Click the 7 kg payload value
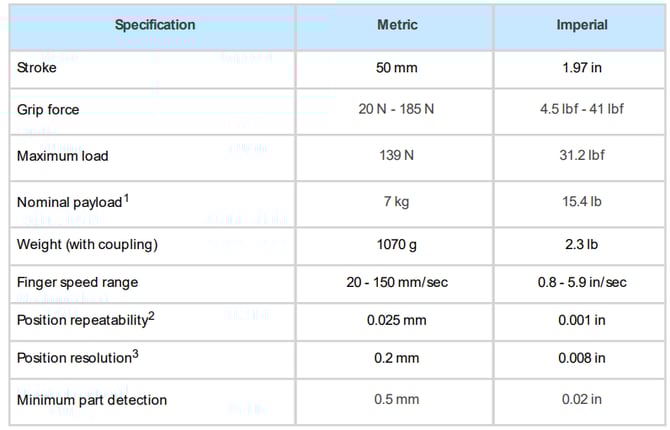The image size is (670, 430). click(x=397, y=202)
